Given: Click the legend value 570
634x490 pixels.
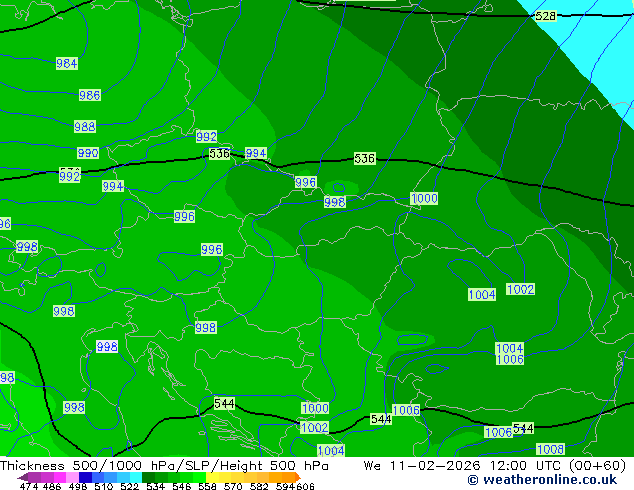Looking at the screenshot, I should point(233,486).
